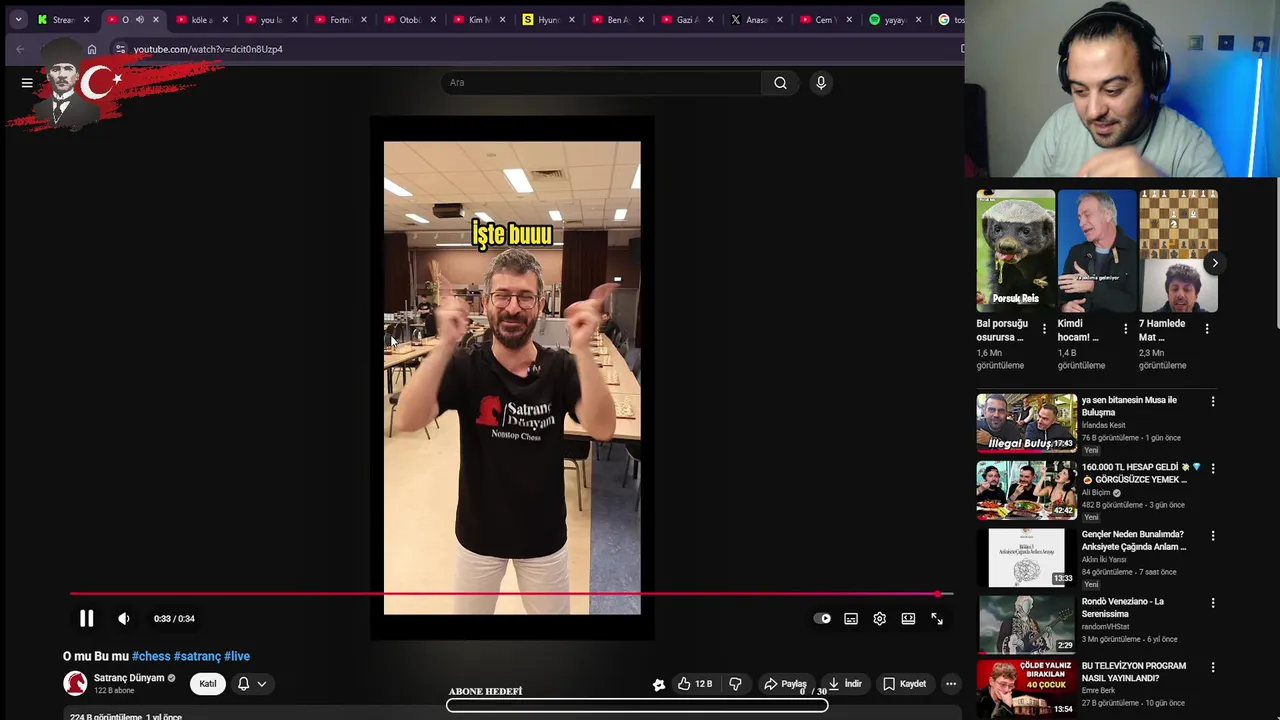Seek on the red video progress bar

511,594
